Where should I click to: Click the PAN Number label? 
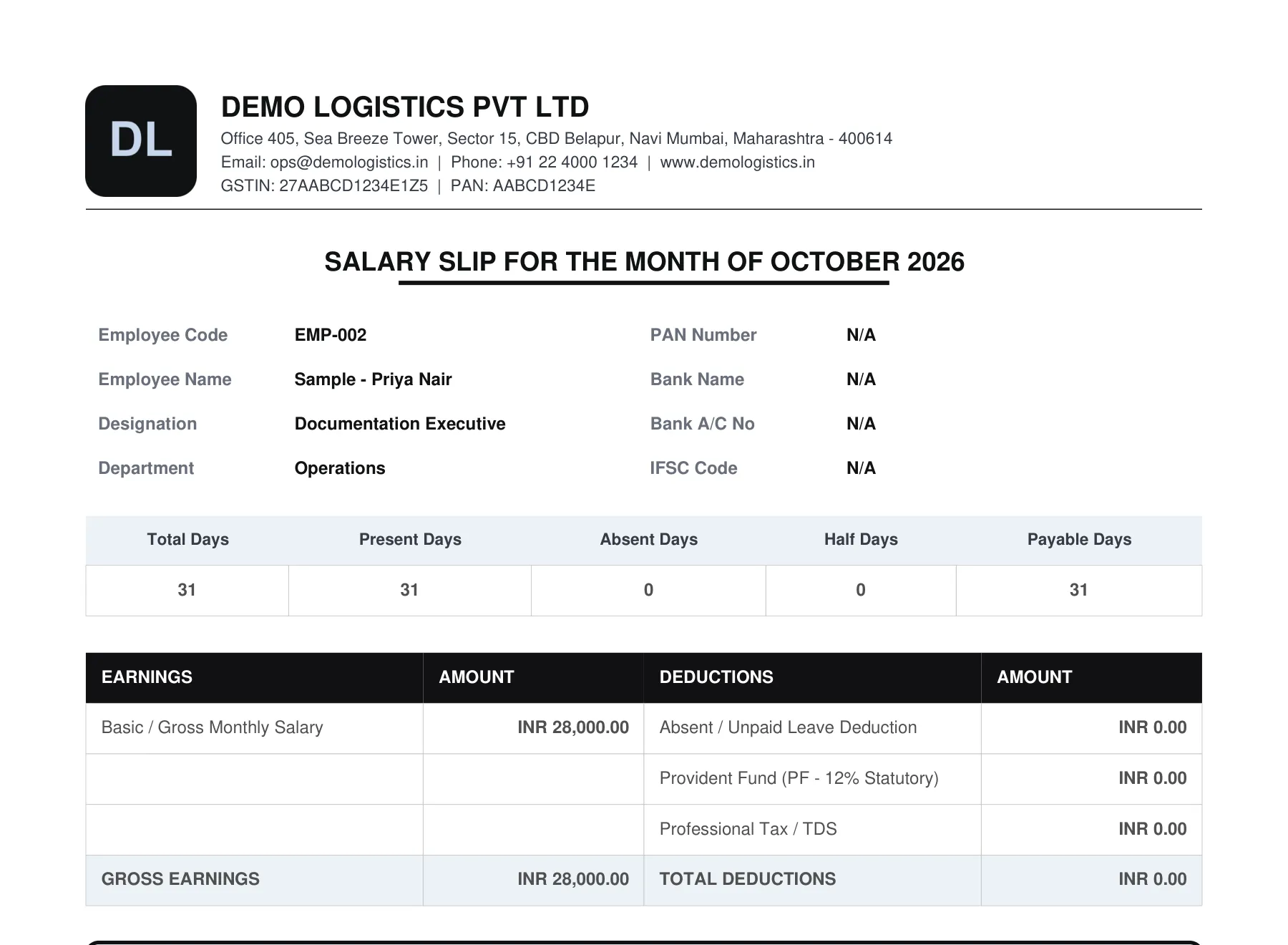[x=703, y=335]
